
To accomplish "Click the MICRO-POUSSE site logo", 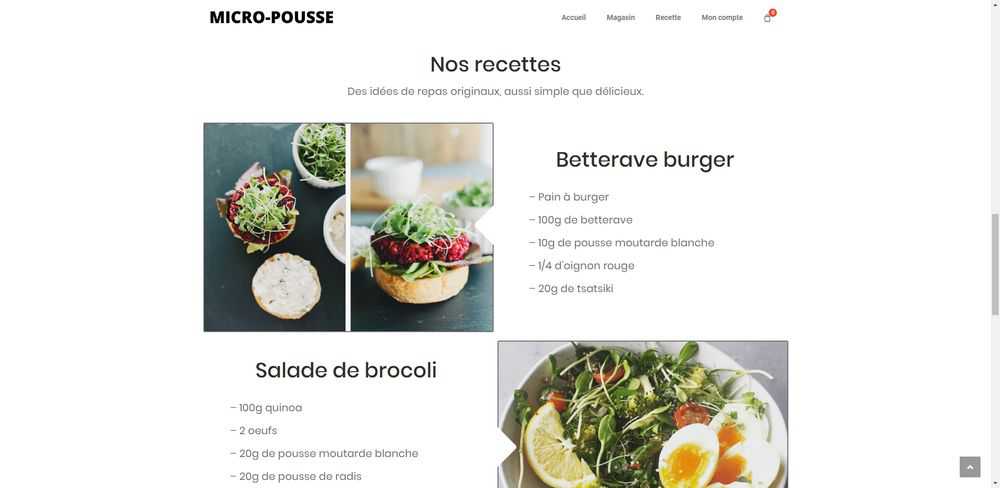I will tap(271, 18).
